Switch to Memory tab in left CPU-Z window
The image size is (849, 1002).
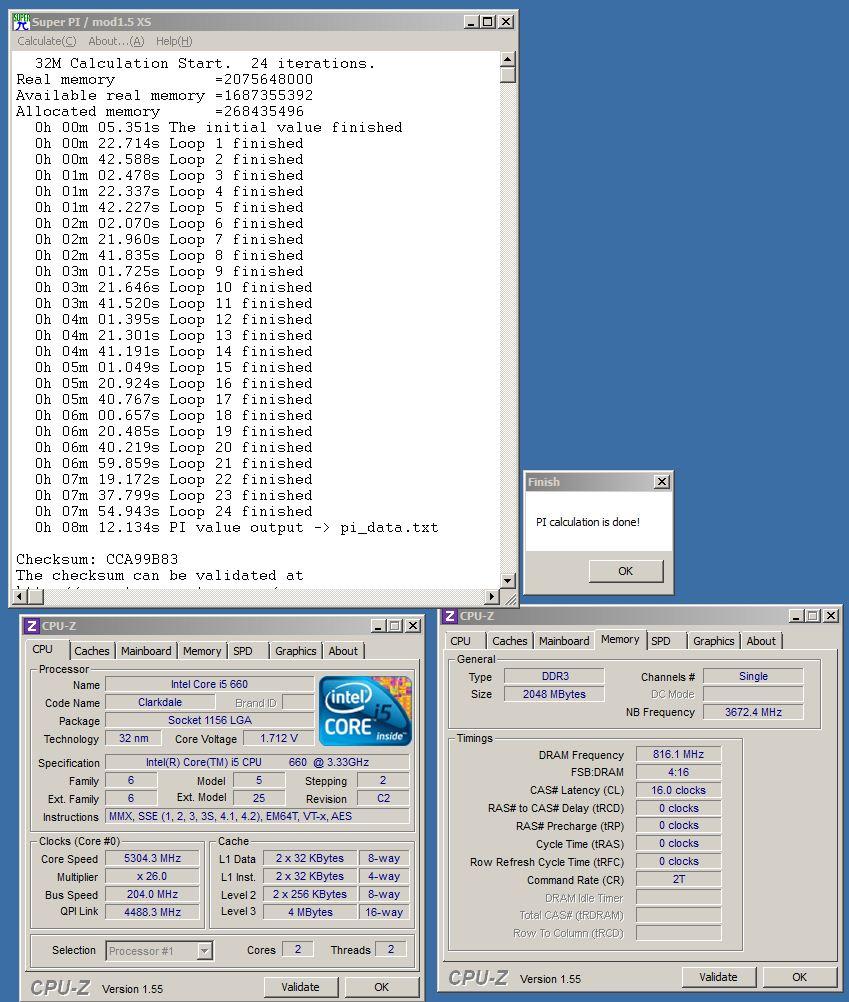202,651
